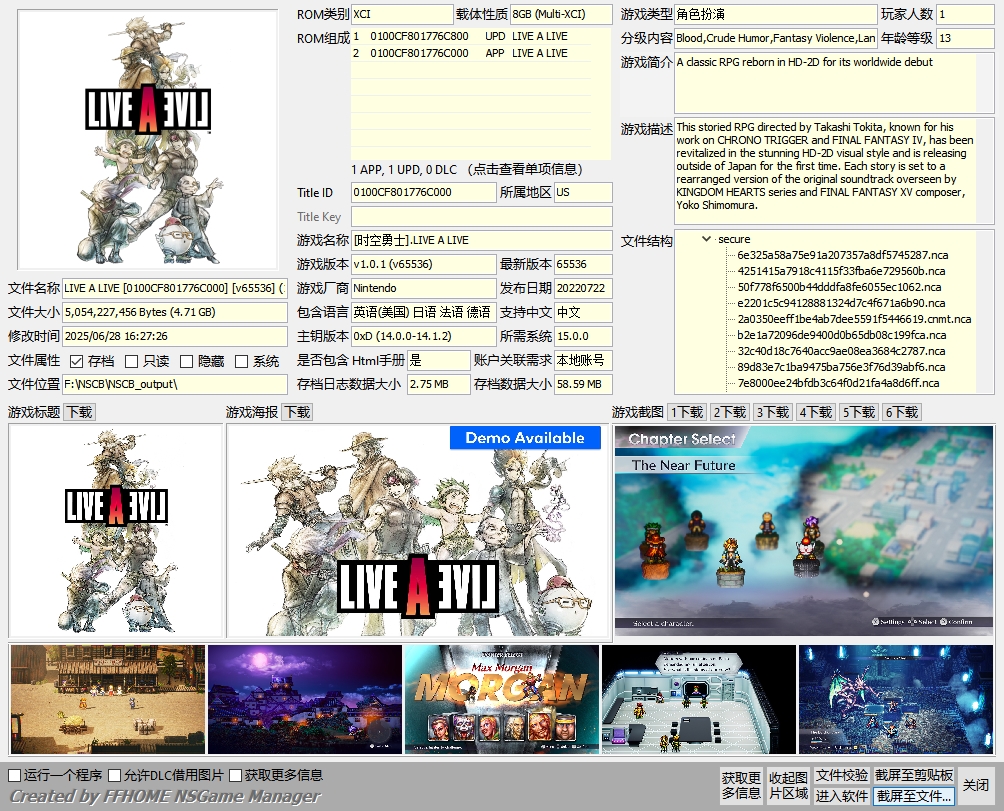Click the Title ID field 0100CF801776C000
Screen dimensions: 1004x811
pyautogui.click(x=424, y=193)
